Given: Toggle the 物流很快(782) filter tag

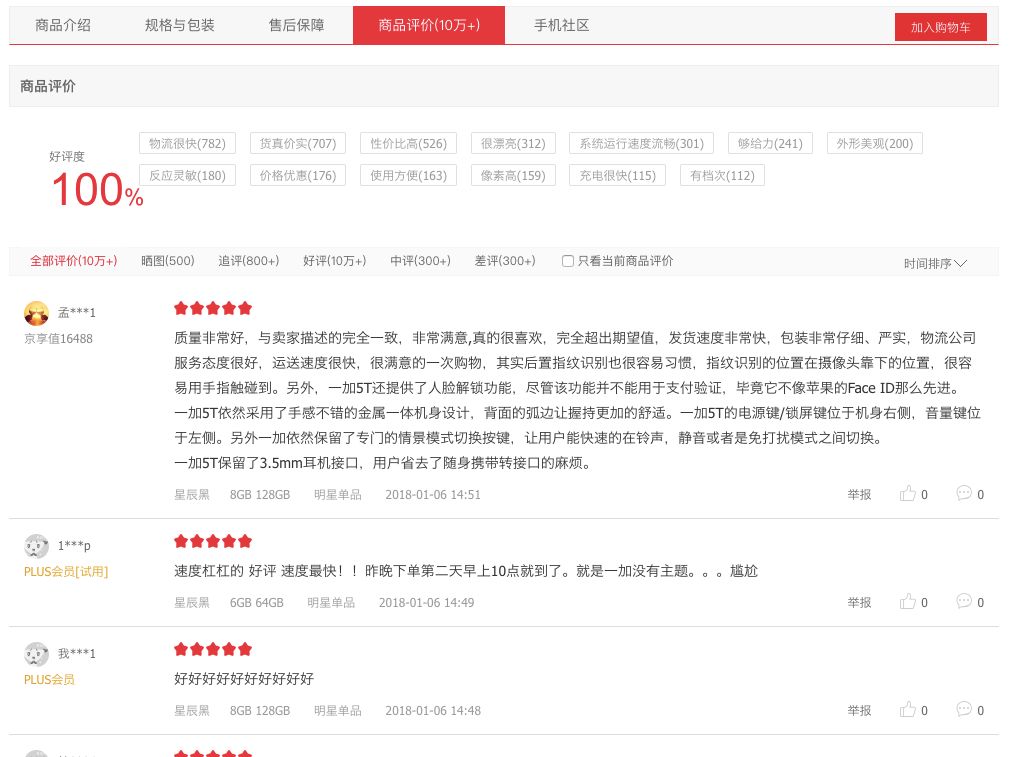Looking at the screenshot, I should [x=185, y=143].
